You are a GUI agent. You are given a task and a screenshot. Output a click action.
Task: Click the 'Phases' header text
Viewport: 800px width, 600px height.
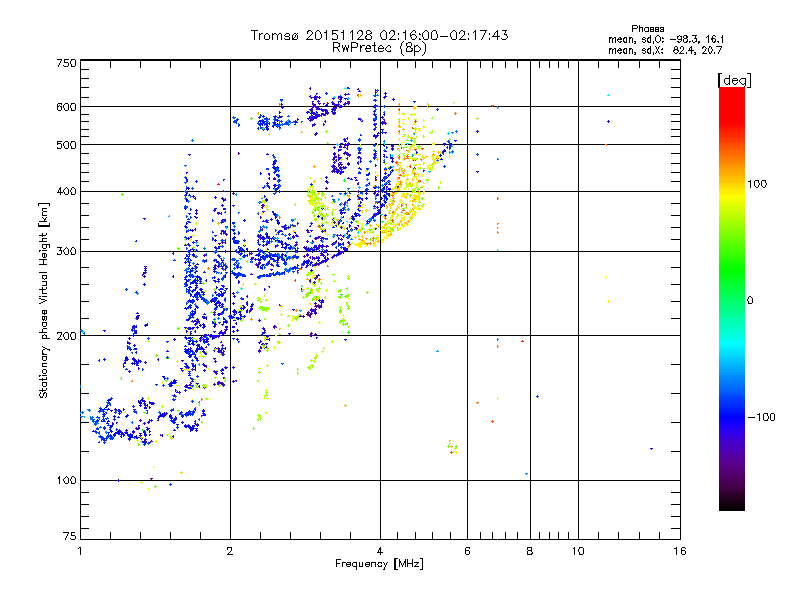pyautogui.click(x=647, y=29)
